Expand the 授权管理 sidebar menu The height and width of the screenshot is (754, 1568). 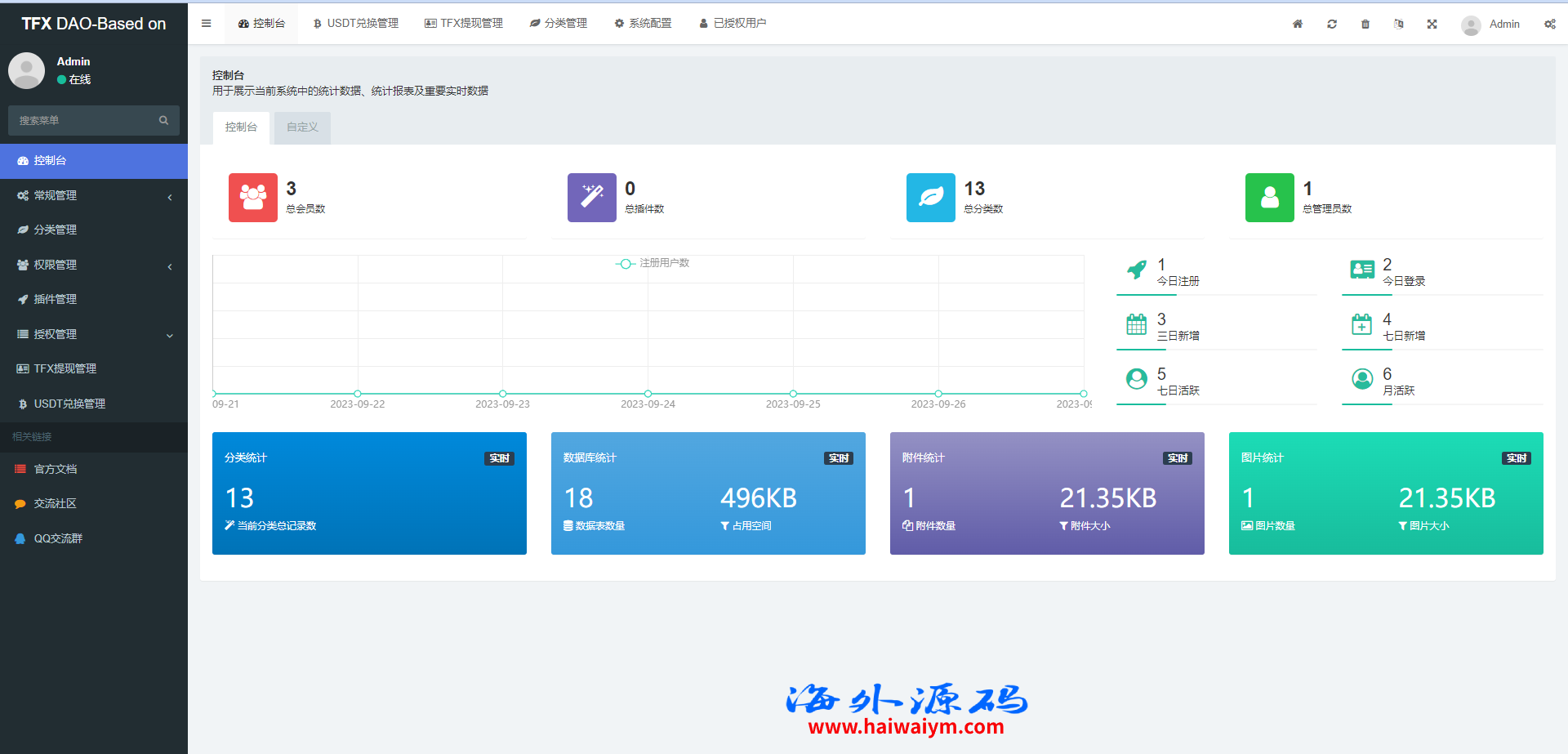pyautogui.click(x=94, y=335)
